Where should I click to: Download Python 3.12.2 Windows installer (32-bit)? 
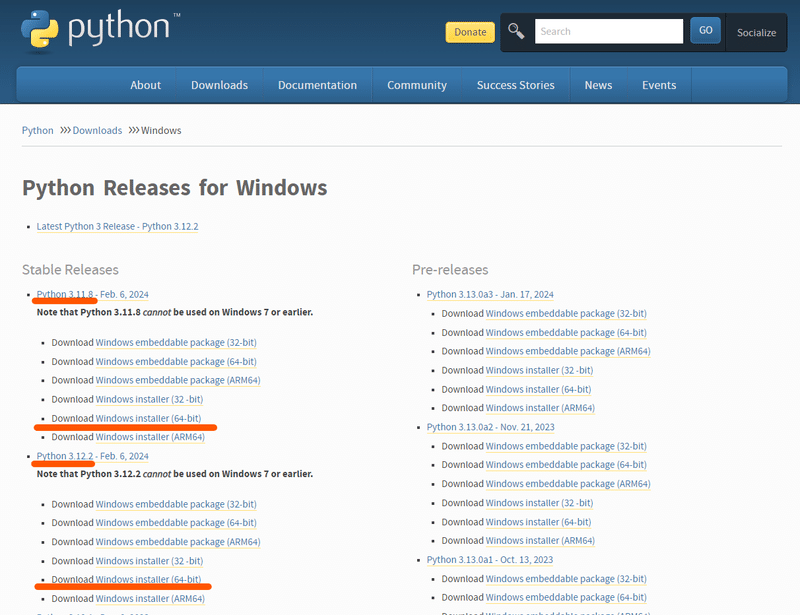(x=149, y=561)
